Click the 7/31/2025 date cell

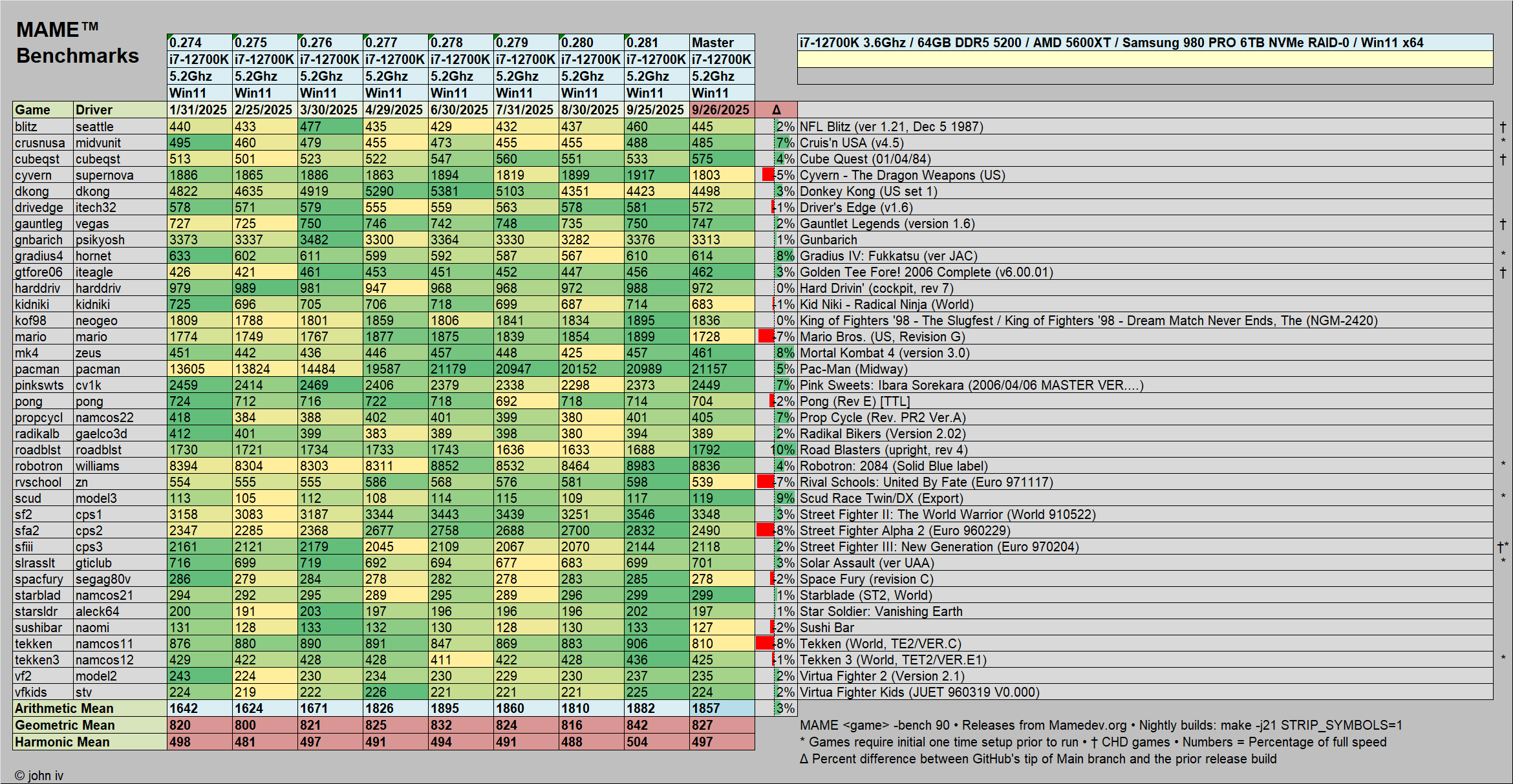point(526,110)
